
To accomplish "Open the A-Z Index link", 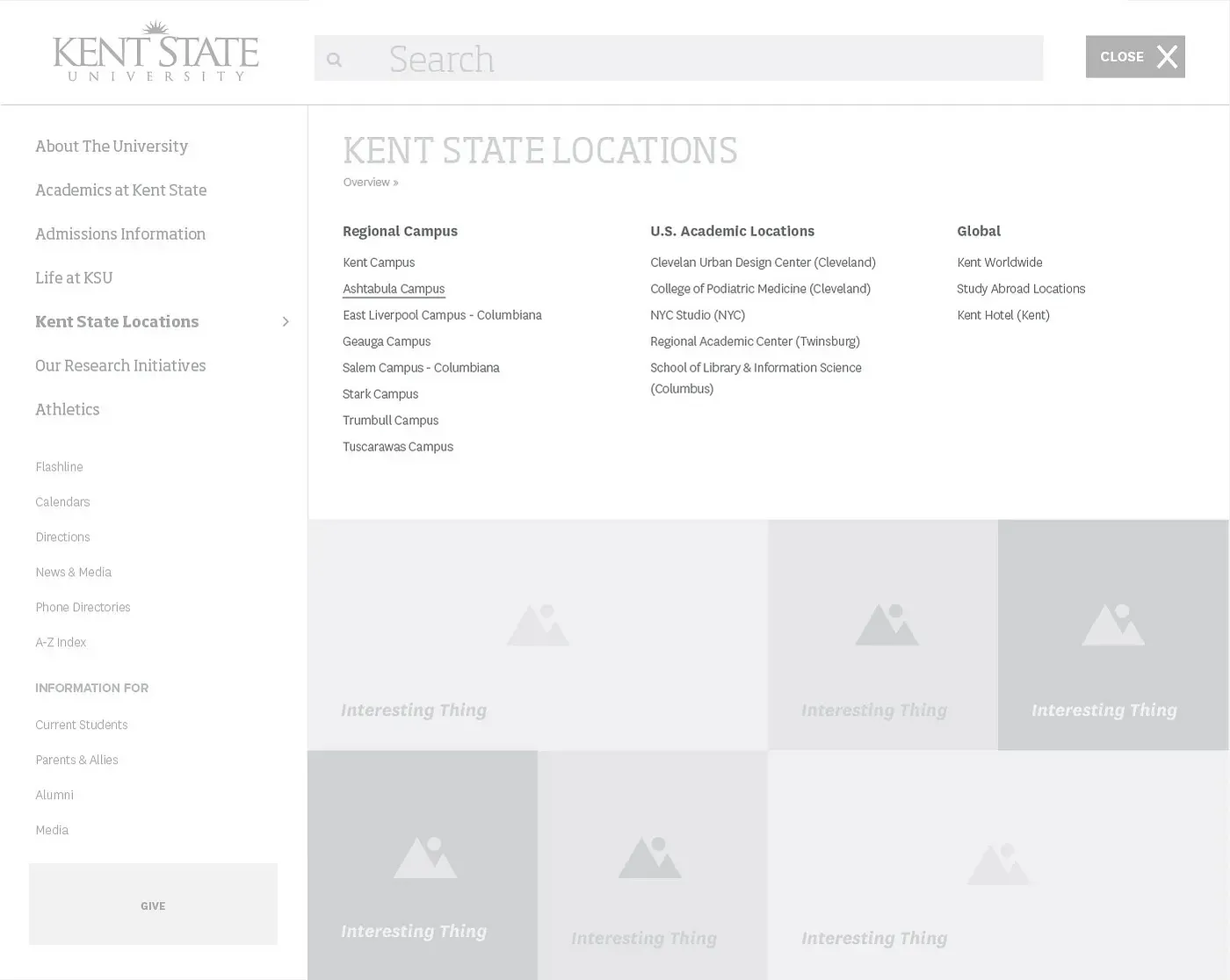I will pos(61,642).
